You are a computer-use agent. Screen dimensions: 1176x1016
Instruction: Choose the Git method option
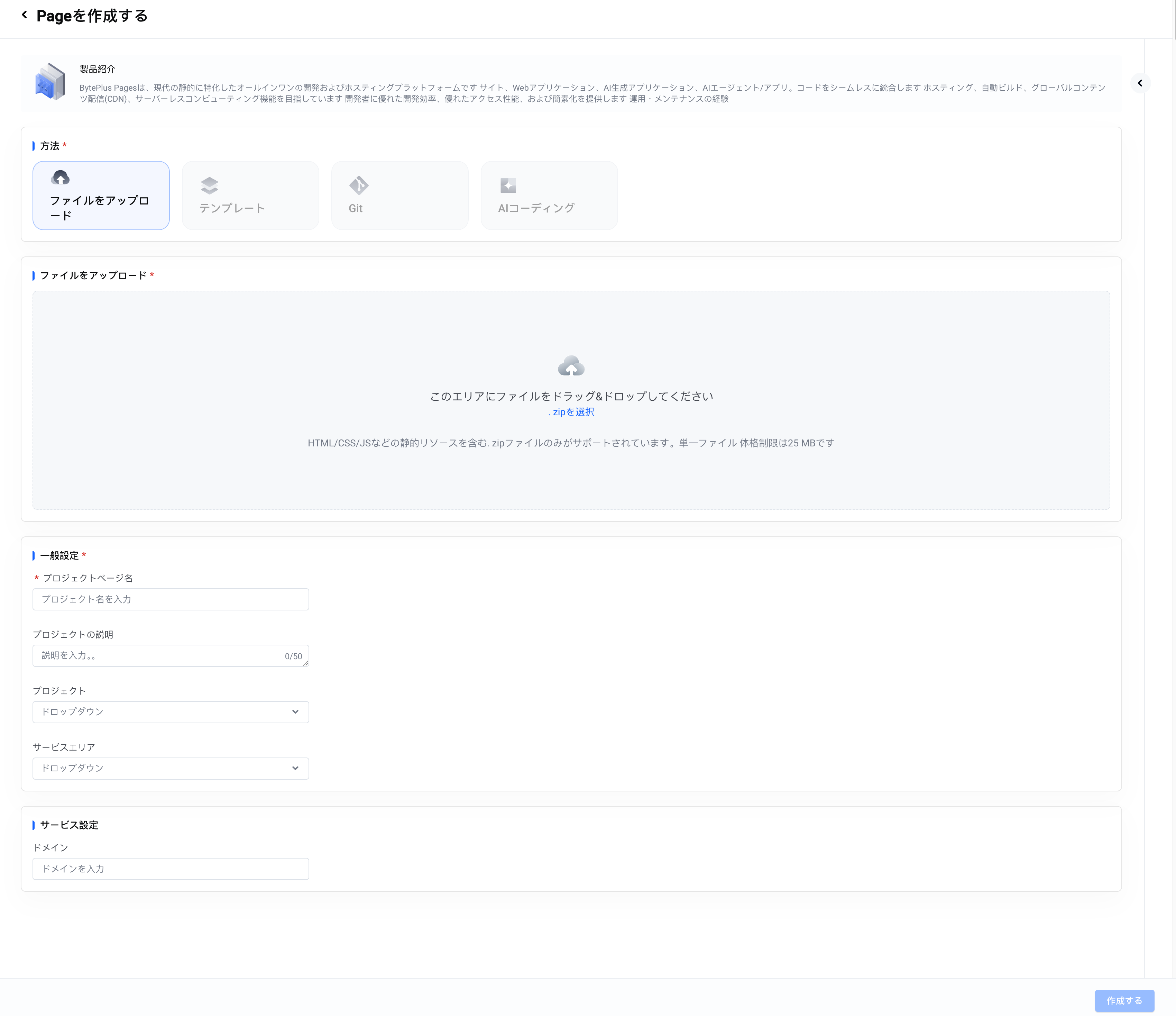coord(399,196)
